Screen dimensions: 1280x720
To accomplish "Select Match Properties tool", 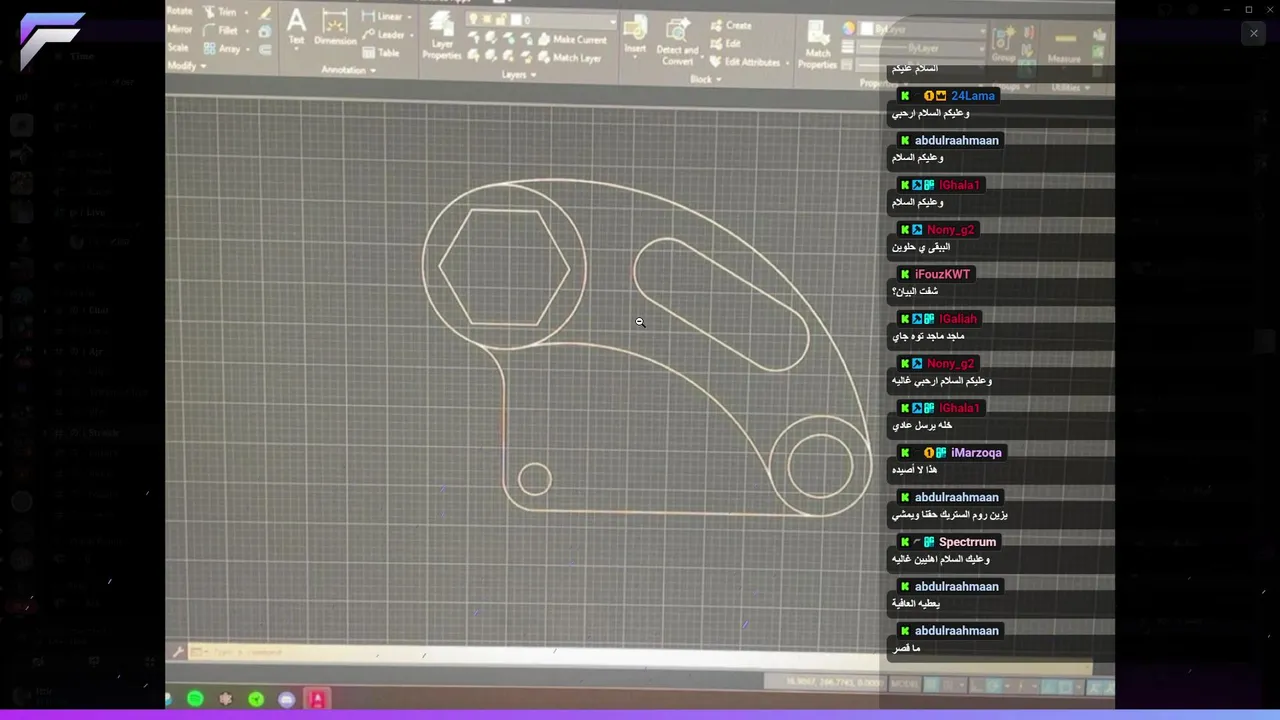I will point(817,46).
